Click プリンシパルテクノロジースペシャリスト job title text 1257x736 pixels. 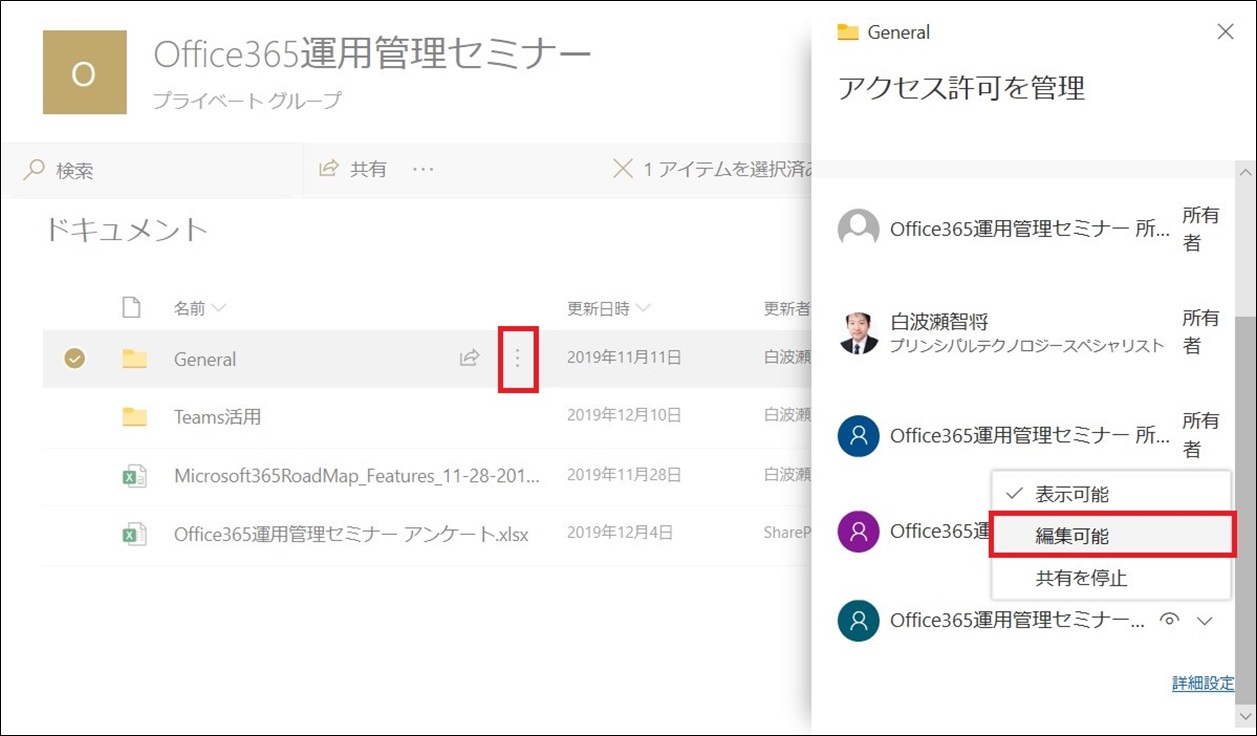point(1027,346)
